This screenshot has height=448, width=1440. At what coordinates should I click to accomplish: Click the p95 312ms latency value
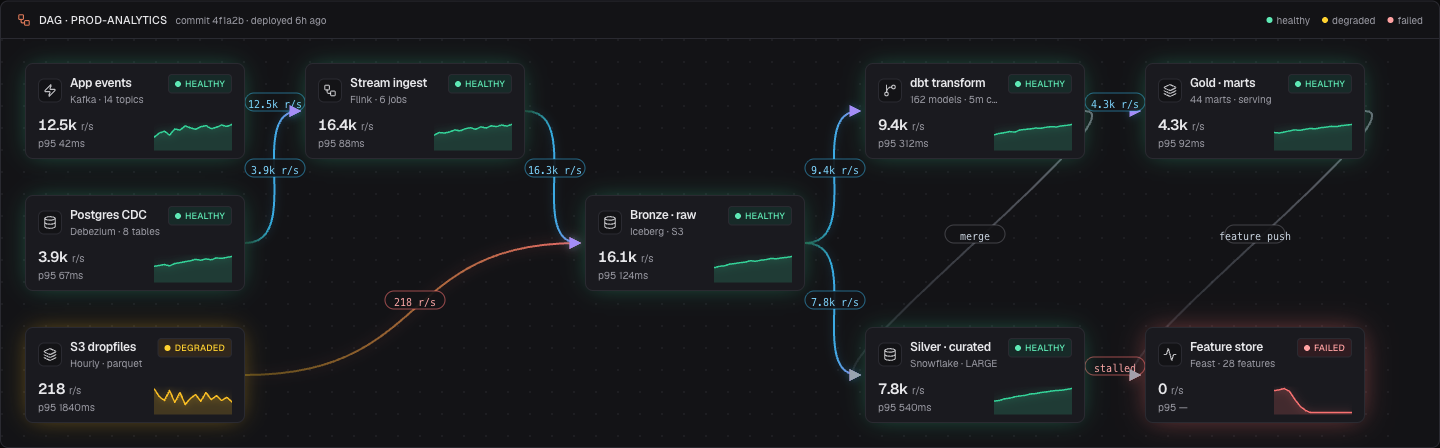coord(904,144)
